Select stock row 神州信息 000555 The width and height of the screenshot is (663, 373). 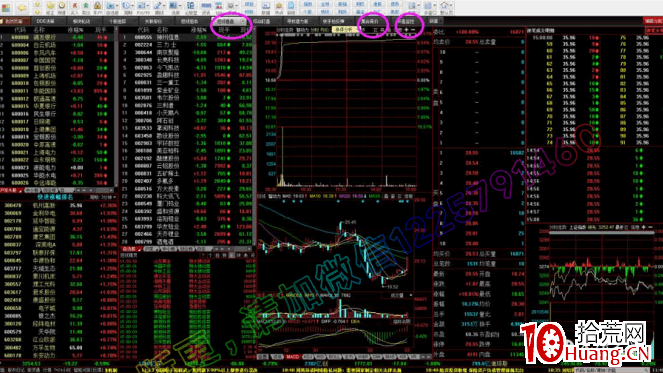click(x=186, y=37)
